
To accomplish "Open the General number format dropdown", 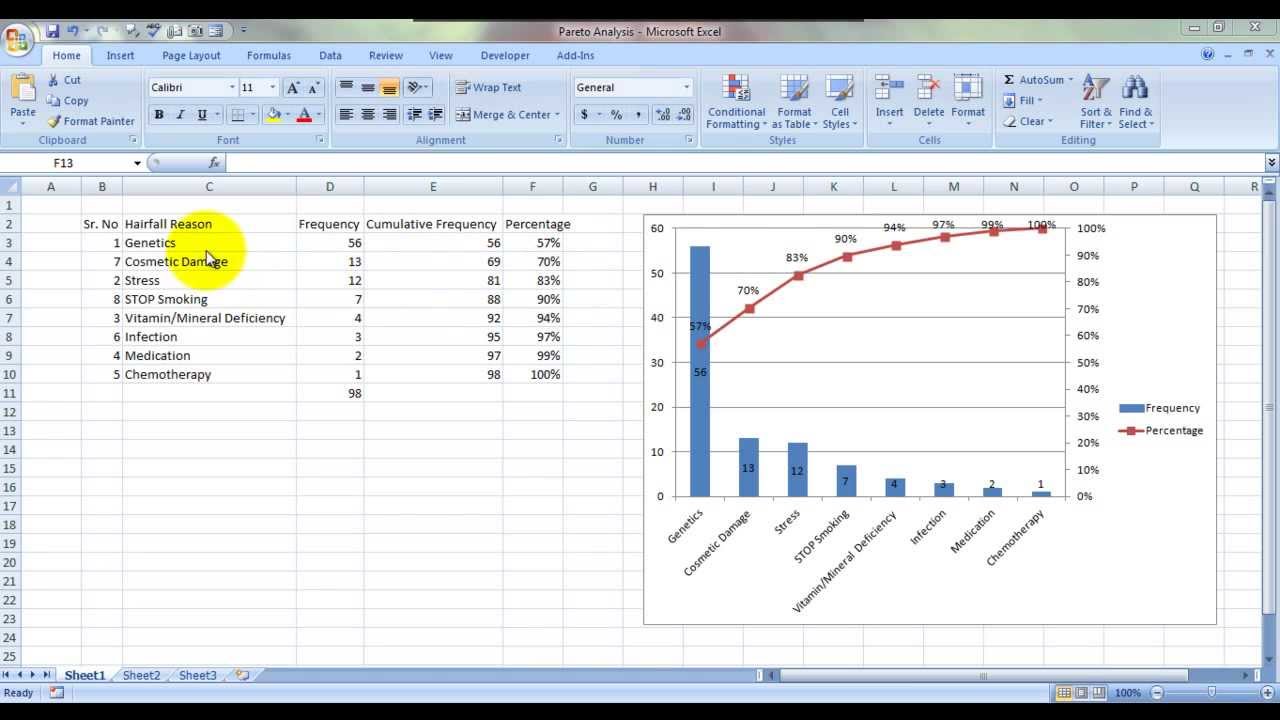I will click(x=686, y=88).
